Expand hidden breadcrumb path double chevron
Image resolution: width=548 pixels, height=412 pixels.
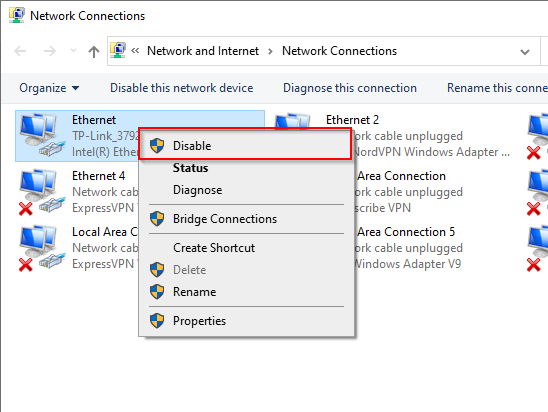[135, 51]
